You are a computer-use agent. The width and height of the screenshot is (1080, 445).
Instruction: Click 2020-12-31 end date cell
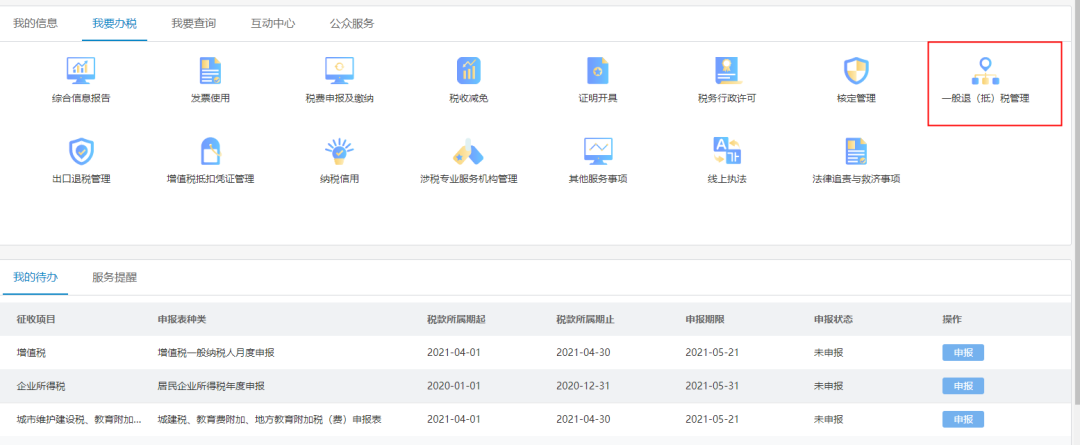tap(583, 386)
